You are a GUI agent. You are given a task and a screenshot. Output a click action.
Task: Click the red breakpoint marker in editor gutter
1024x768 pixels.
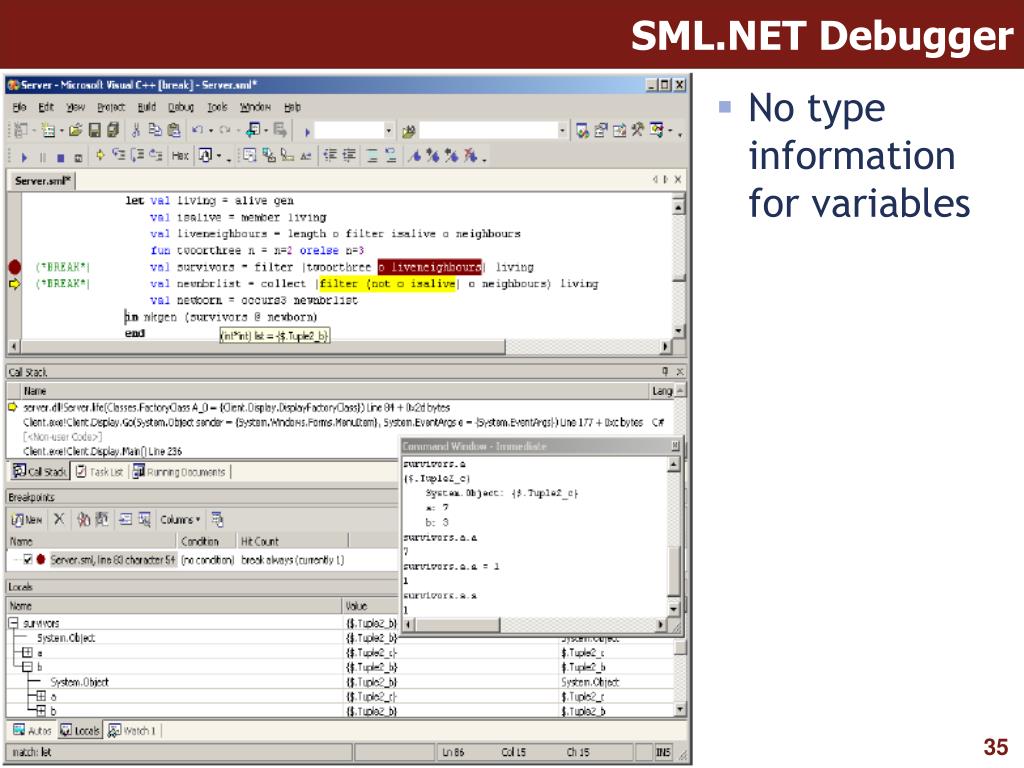pyautogui.click(x=14, y=267)
